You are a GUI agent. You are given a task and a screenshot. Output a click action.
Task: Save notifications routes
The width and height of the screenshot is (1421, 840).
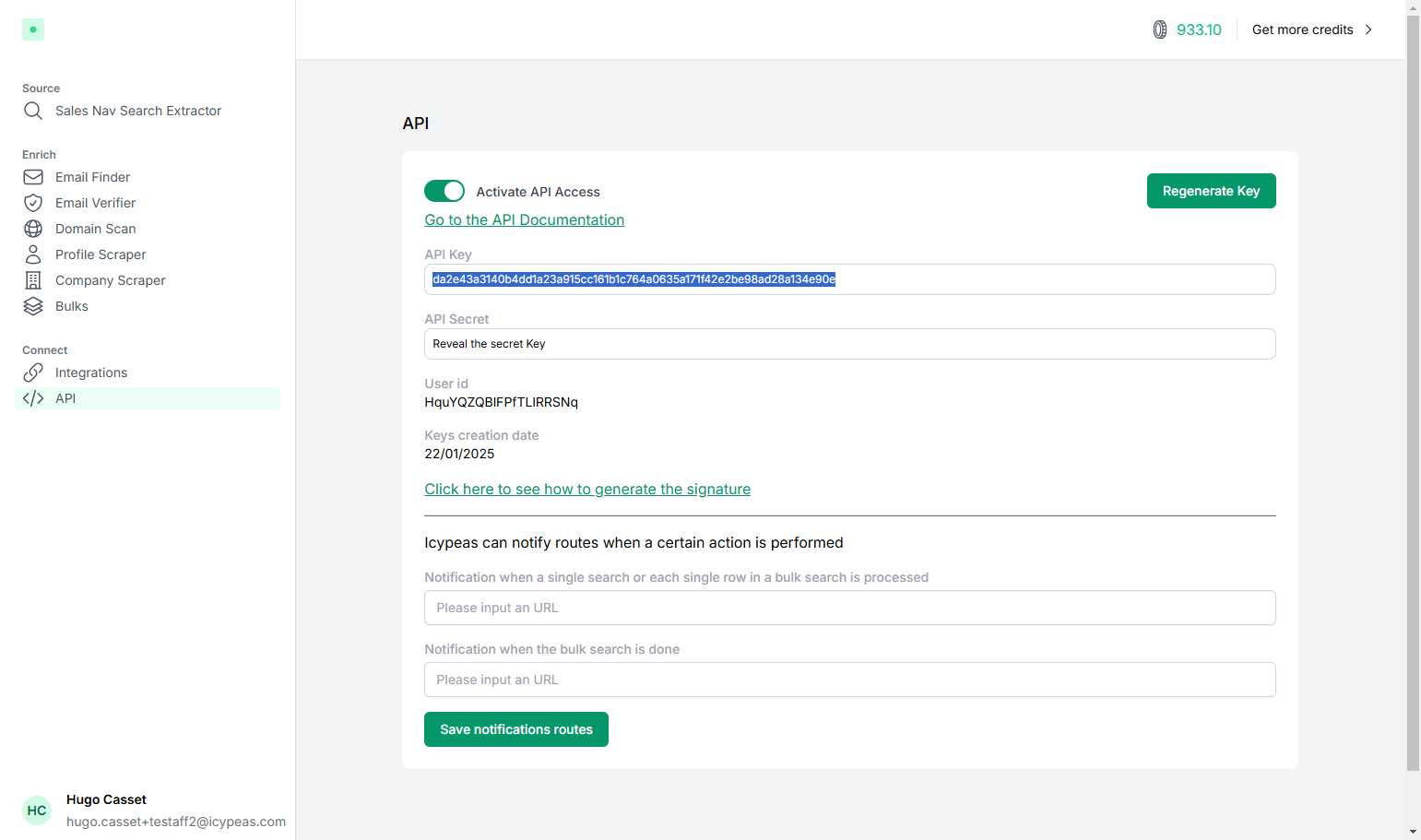[x=516, y=729]
